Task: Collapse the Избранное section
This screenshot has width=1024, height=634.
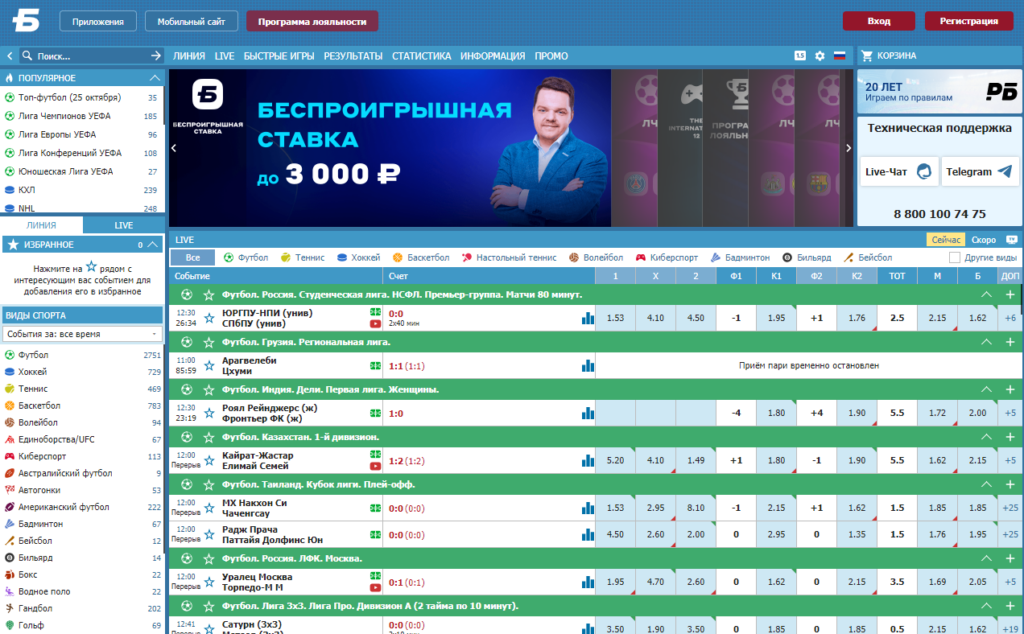Action: point(152,244)
